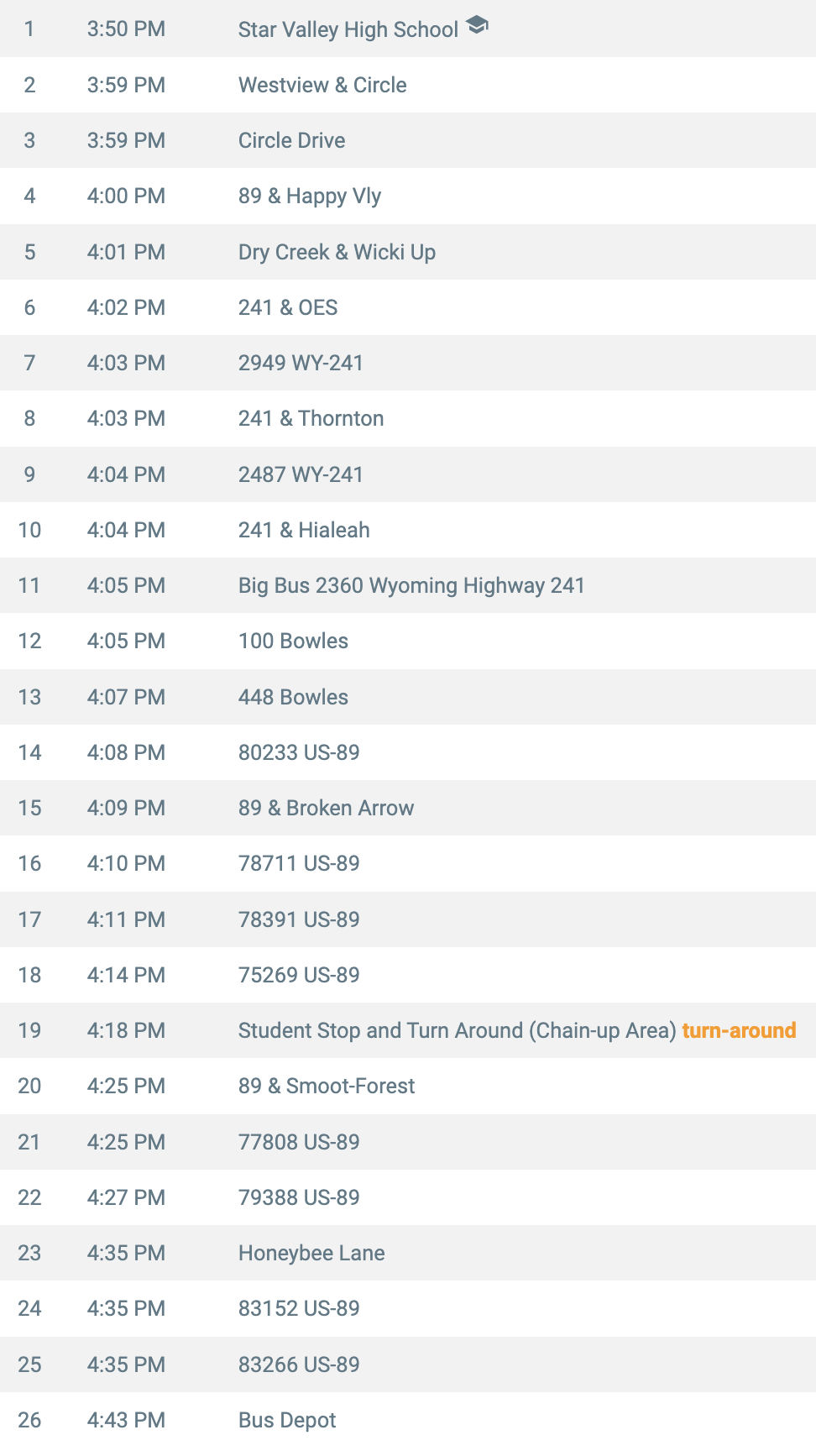Screen dimensions: 816x1456
Task: Select stop number 10, 241 & Hialeah
Action: (x=408, y=530)
